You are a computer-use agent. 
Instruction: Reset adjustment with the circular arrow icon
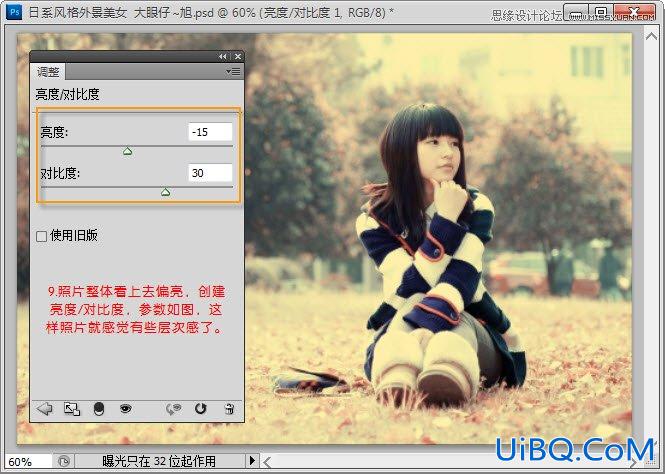[200, 409]
